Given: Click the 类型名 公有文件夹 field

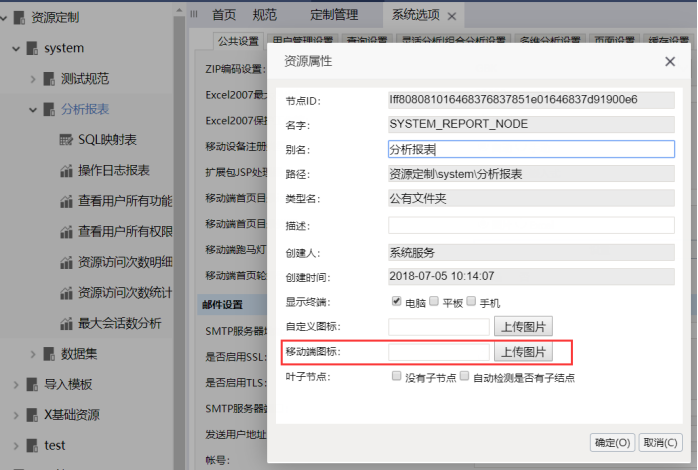Looking at the screenshot, I should pos(531,198).
